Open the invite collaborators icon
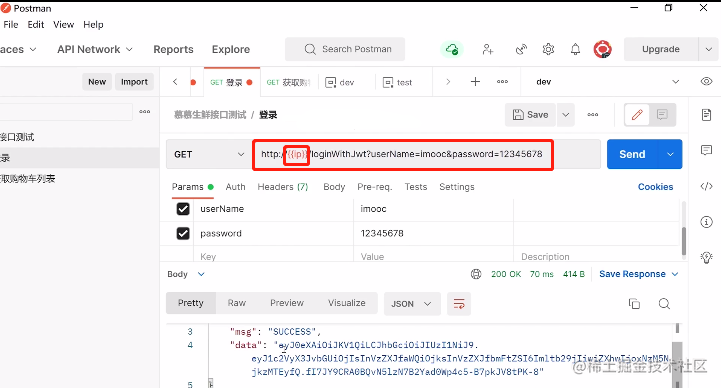Image resolution: width=721 pixels, height=388 pixels. [487, 49]
